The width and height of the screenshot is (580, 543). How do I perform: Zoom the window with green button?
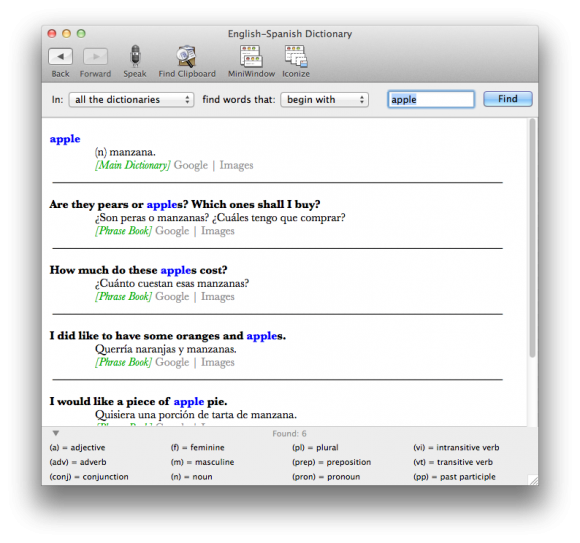click(x=81, y=34)
